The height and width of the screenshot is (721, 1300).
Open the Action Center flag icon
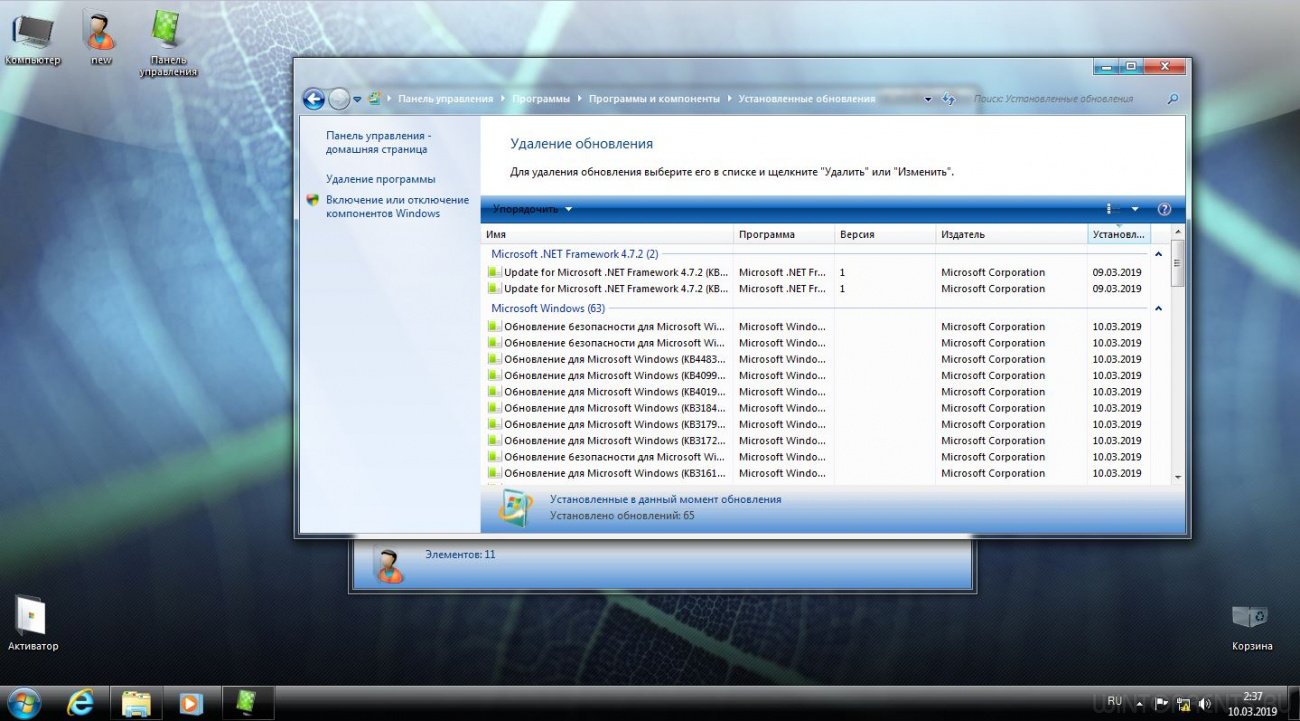1162,703
